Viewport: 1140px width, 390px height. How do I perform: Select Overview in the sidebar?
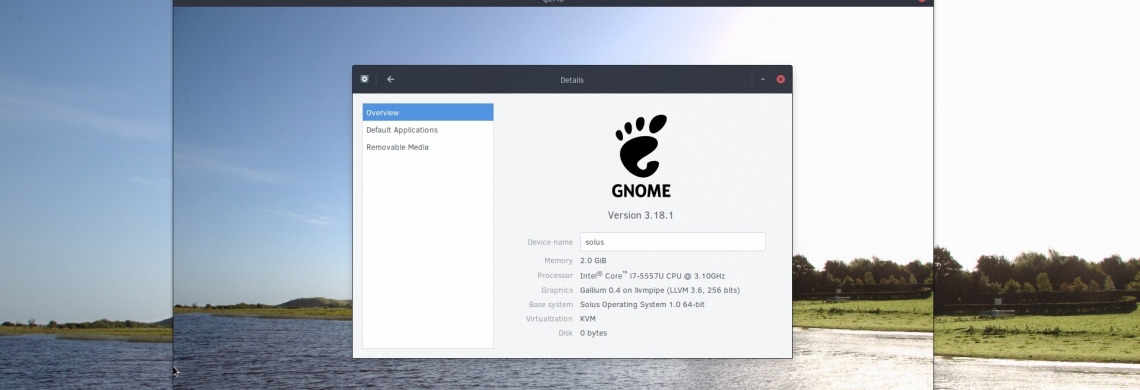coord(428,113)
